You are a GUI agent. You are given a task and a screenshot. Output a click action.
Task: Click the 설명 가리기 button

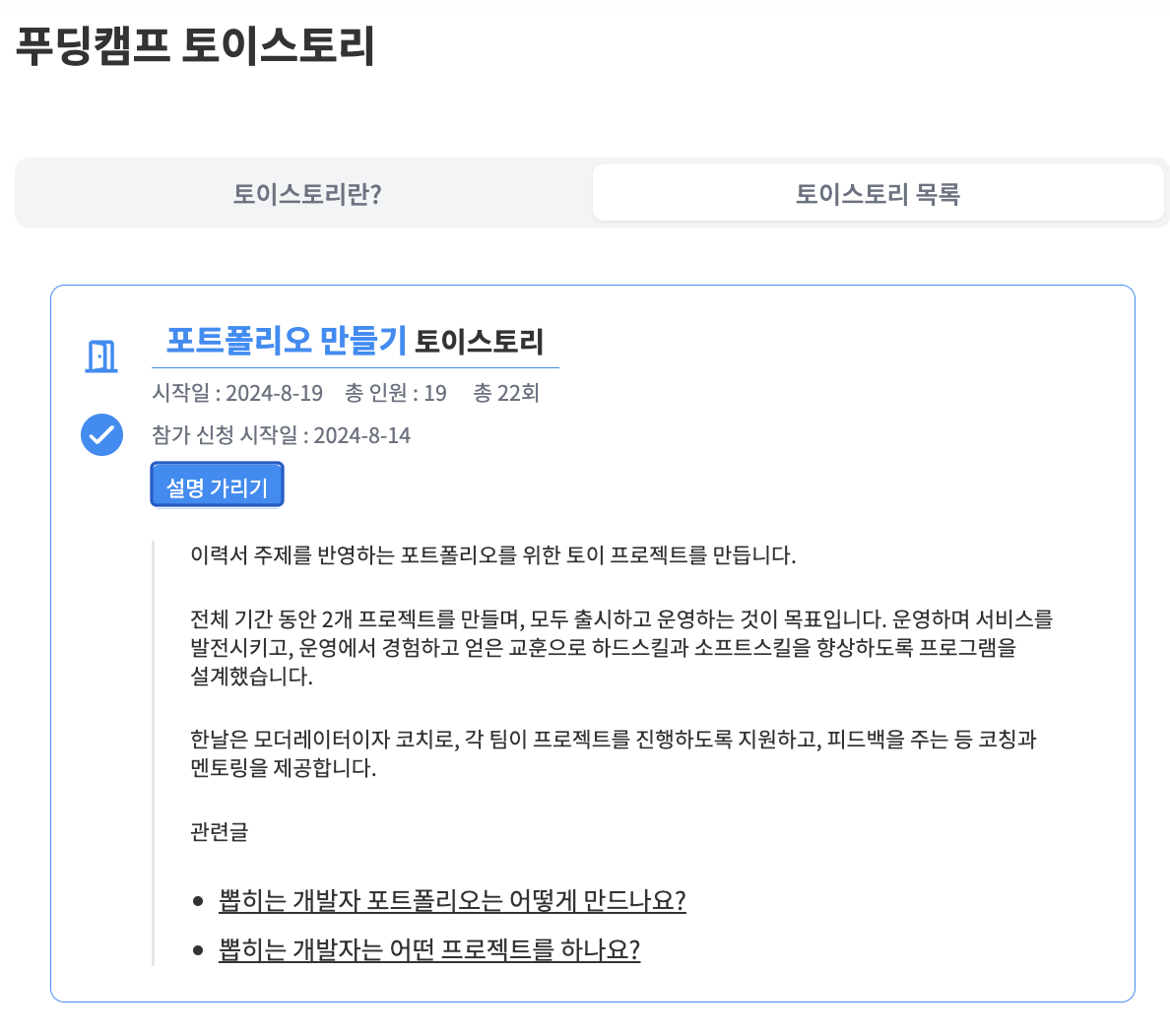[217, 485]
